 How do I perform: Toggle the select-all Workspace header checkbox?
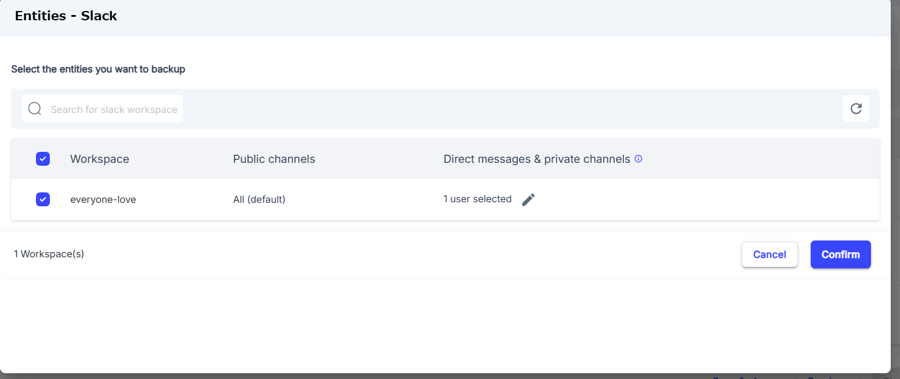[x=43, y=159]
